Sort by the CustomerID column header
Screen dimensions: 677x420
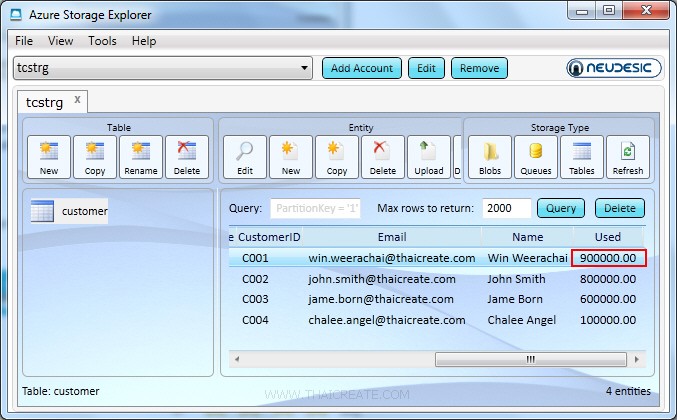(269, 237)
